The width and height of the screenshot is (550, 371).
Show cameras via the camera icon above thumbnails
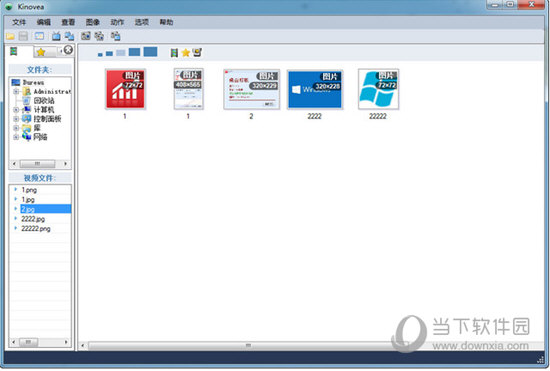point(197,53)
